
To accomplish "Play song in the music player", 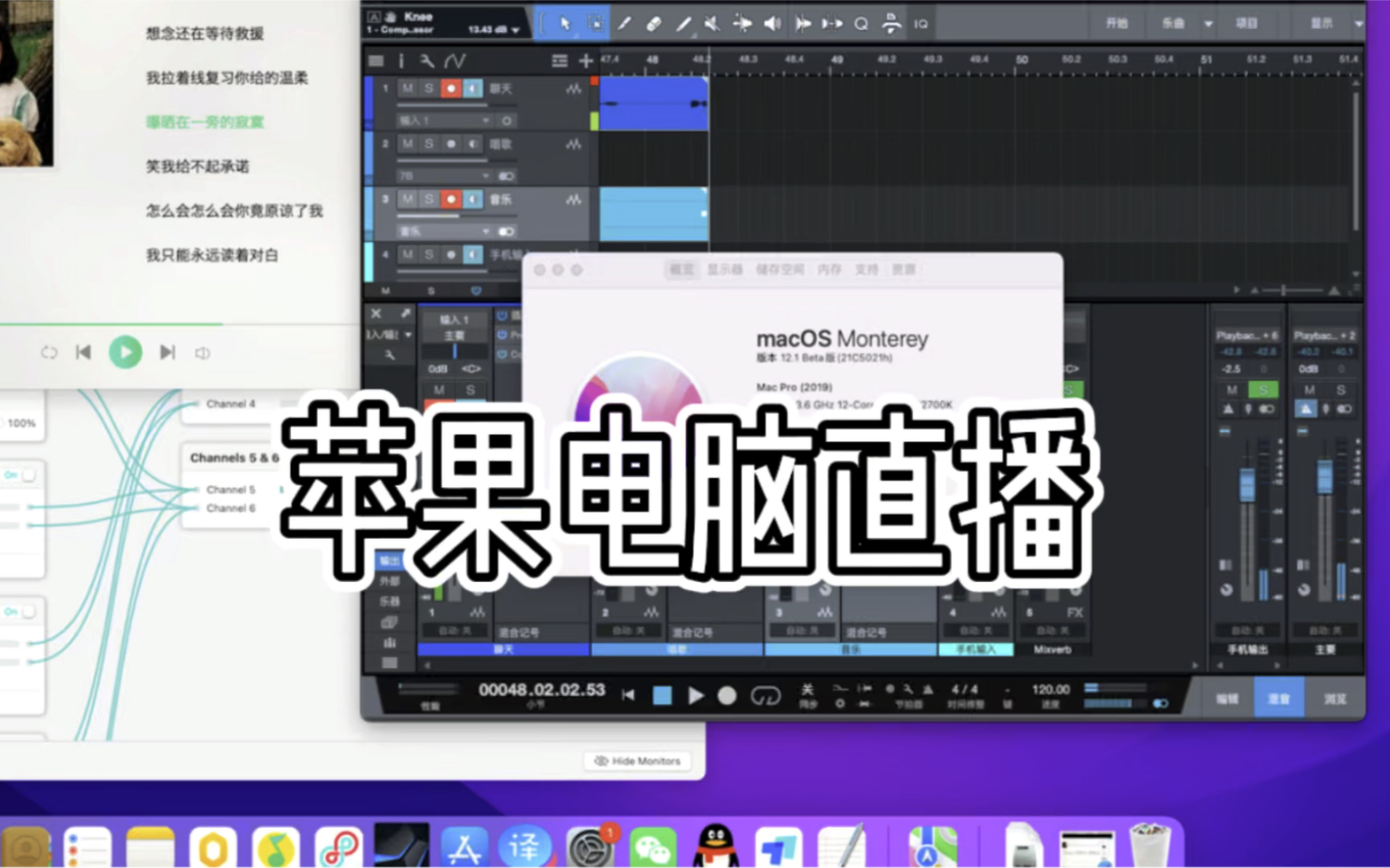I will [x=125, y=352].
